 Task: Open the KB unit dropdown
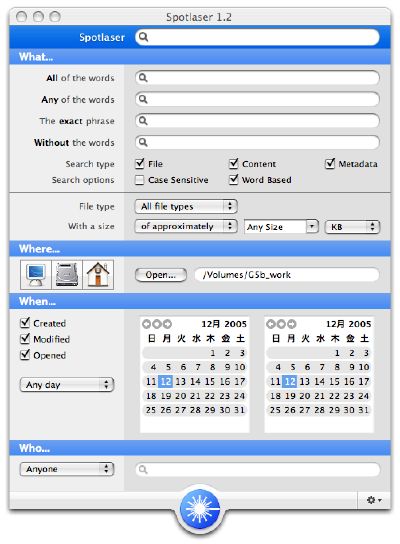pyautogui.click(x=352, y=227)
